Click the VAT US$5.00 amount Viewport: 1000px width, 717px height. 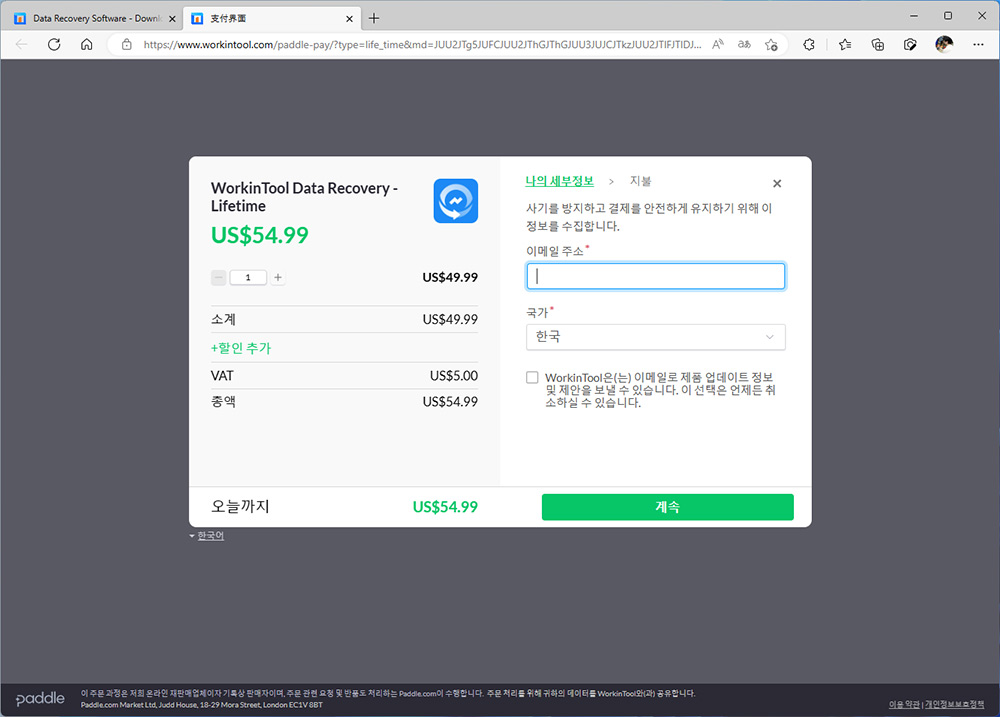(x=453, y=376)
